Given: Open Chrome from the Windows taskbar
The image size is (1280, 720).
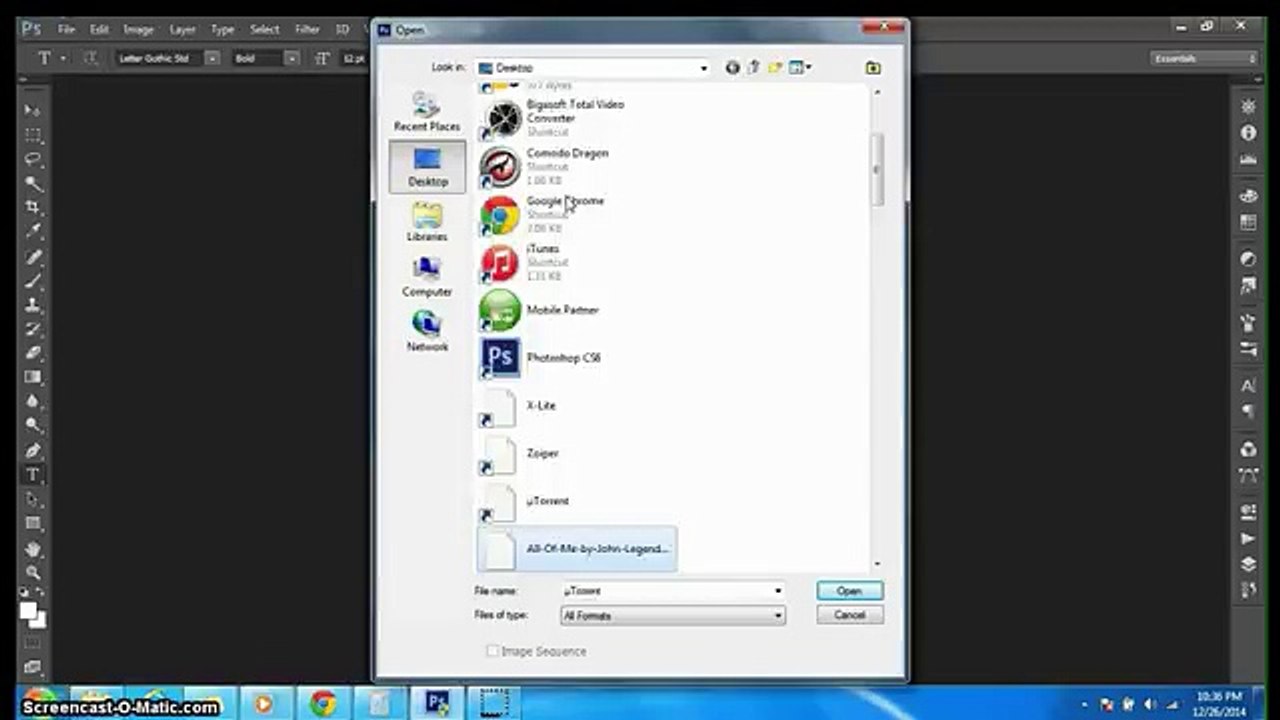Looking at the screenshot, I should pyautogui.click(x=322, y=703).
